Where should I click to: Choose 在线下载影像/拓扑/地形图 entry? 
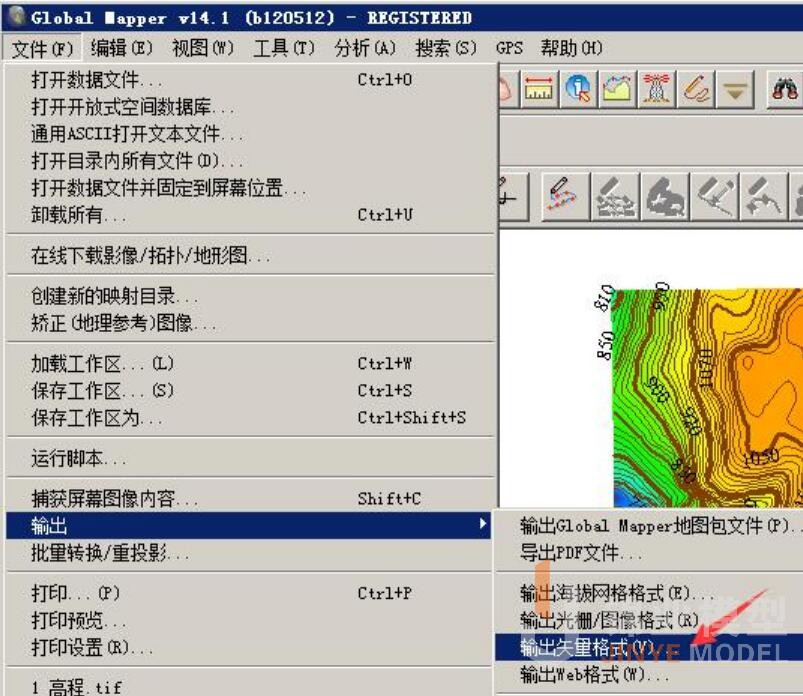click(x=250, y=255)
